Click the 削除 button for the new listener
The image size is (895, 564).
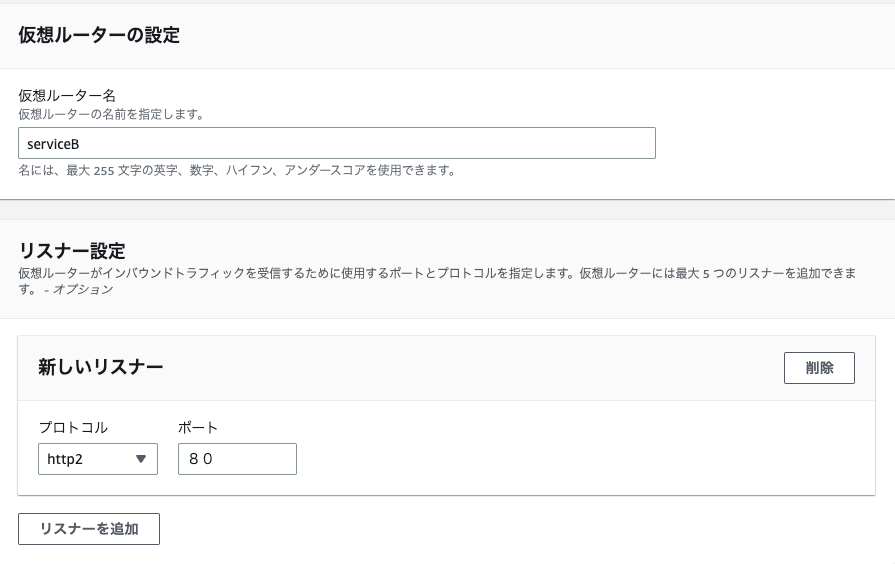(x=819, y=368)
